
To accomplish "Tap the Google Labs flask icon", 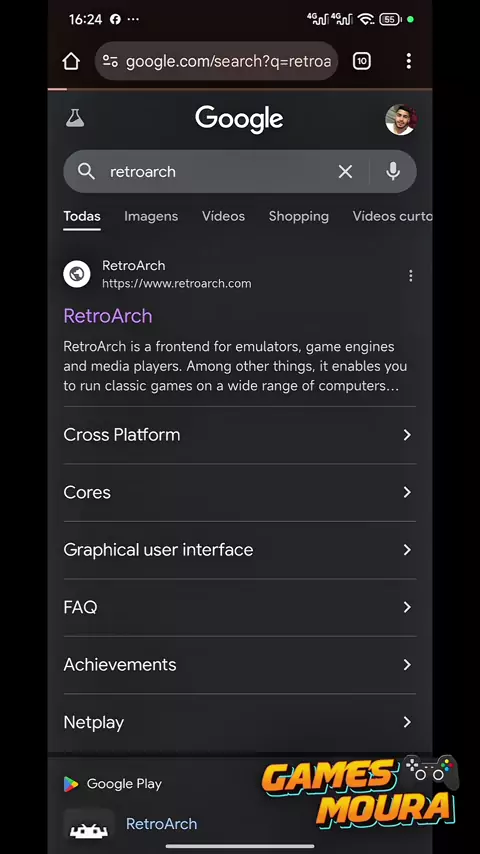I will click(75, 118).
